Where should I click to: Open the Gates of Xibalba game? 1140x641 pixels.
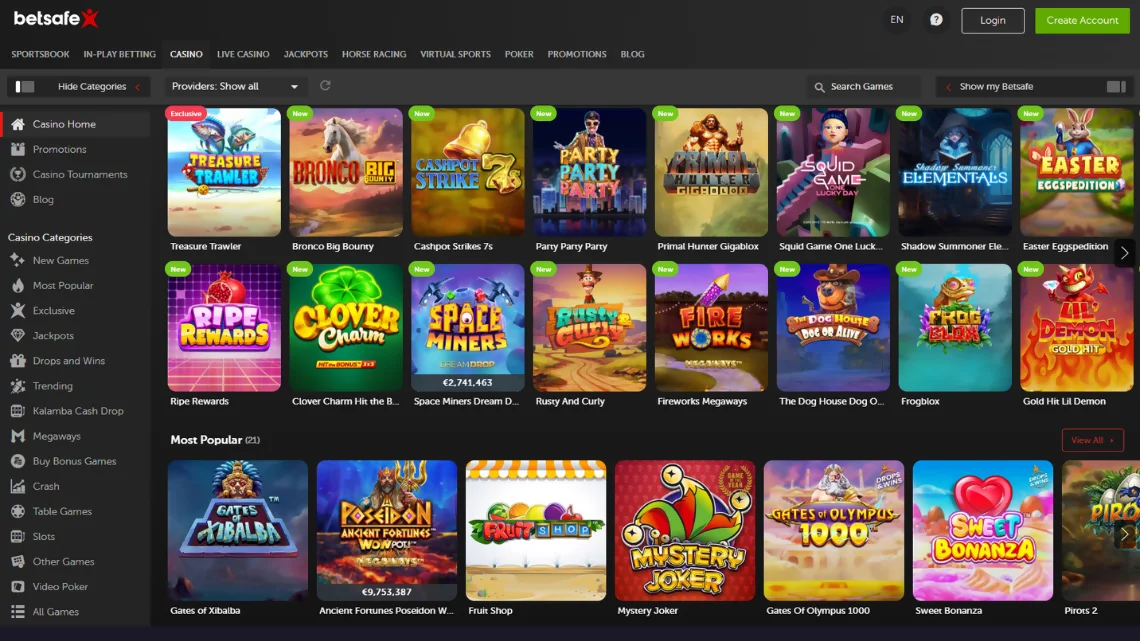click(238, 531)
